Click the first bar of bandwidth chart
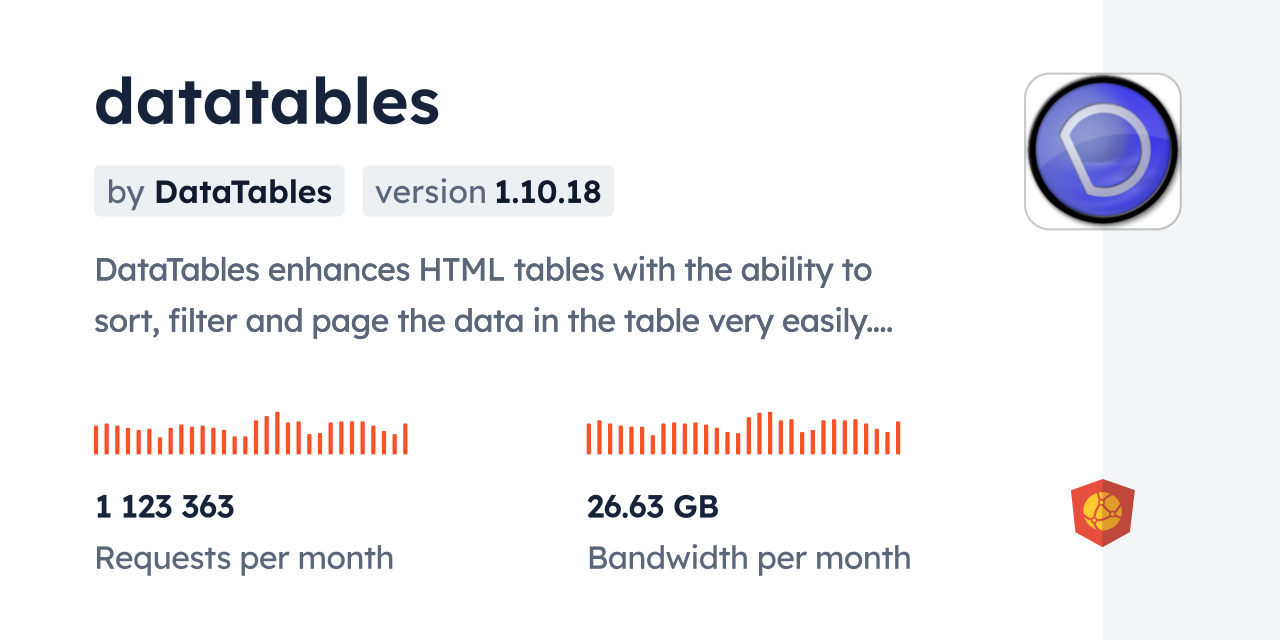The image size is (1280, 640). click(589, 439)
